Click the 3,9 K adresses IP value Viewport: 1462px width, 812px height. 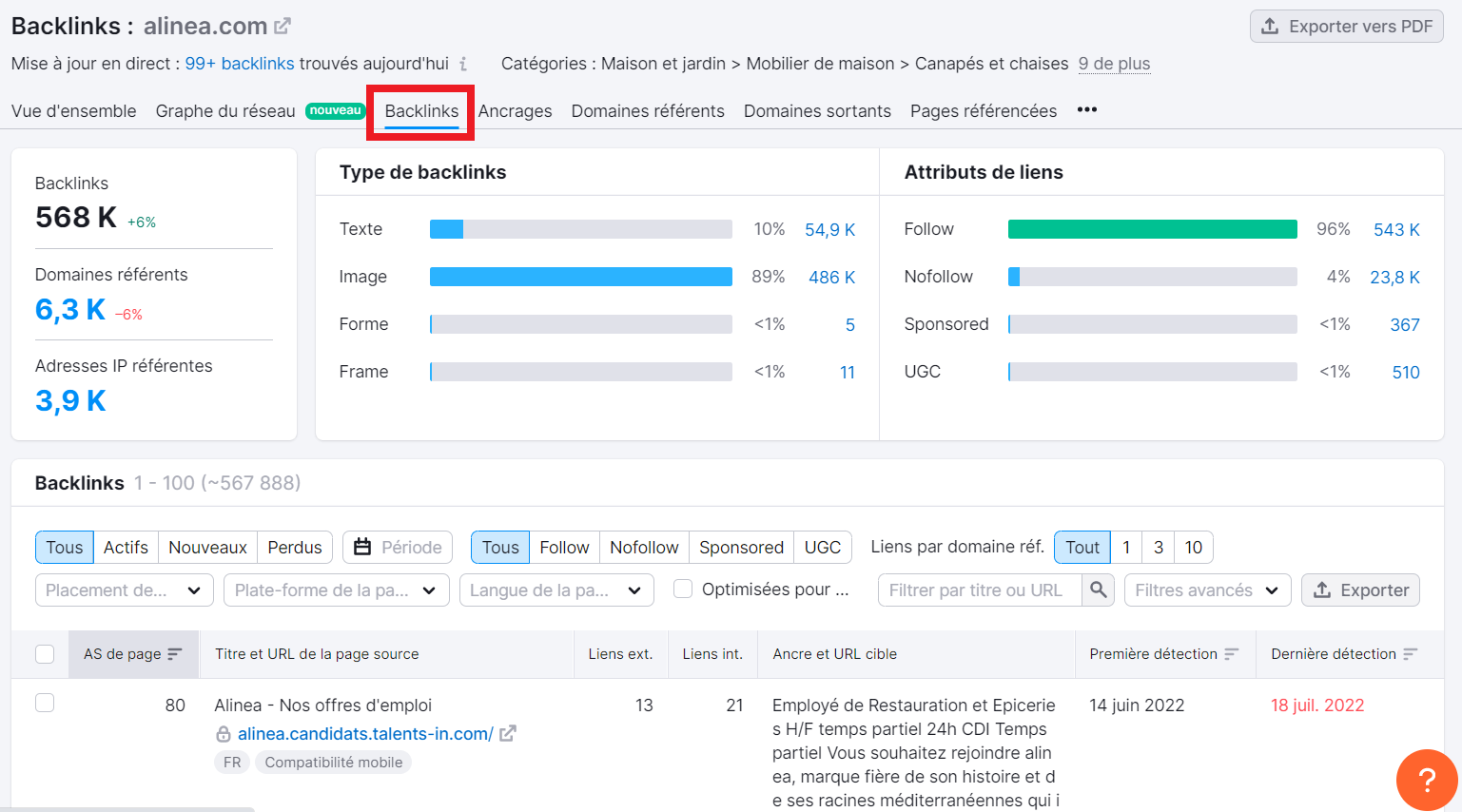[70, 400]
